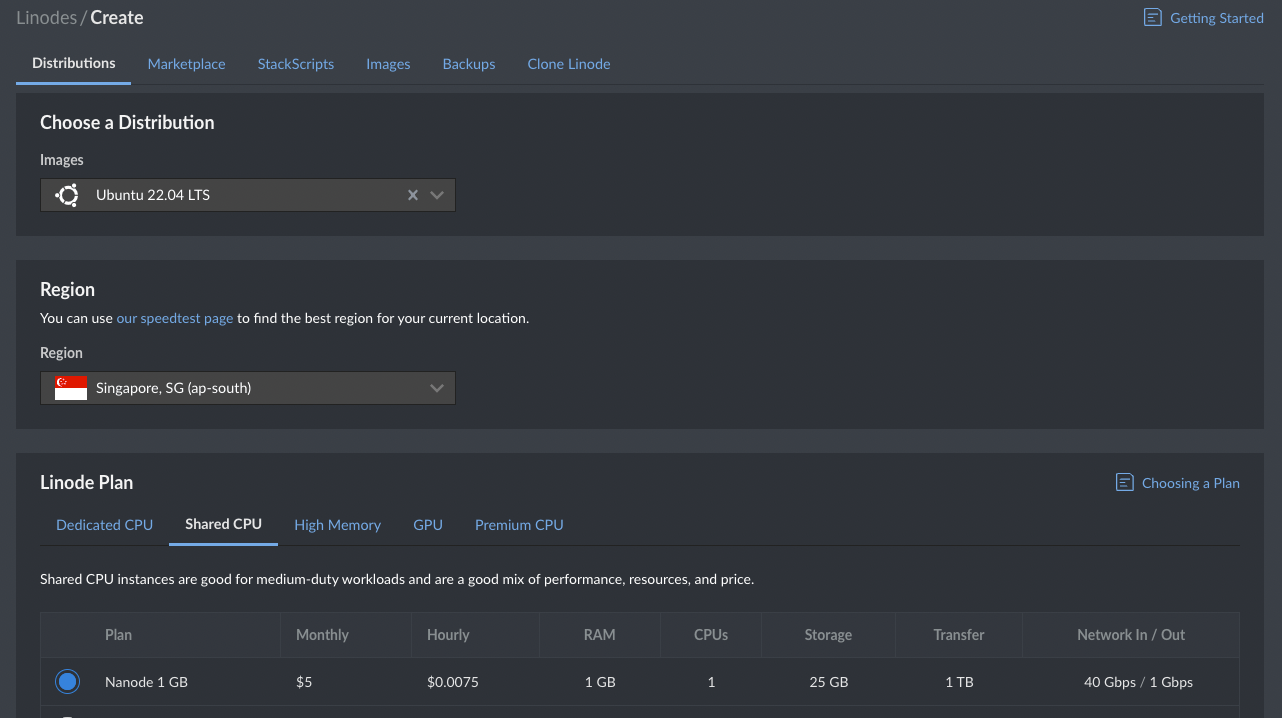
Task: Open the Getting Started link
Action: 1217,18
